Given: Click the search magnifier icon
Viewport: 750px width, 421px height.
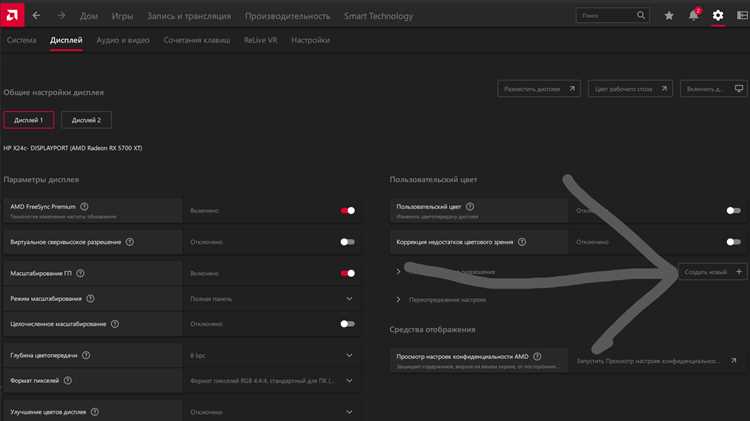Looking at the screenshot, I should [x=641, y=15].
